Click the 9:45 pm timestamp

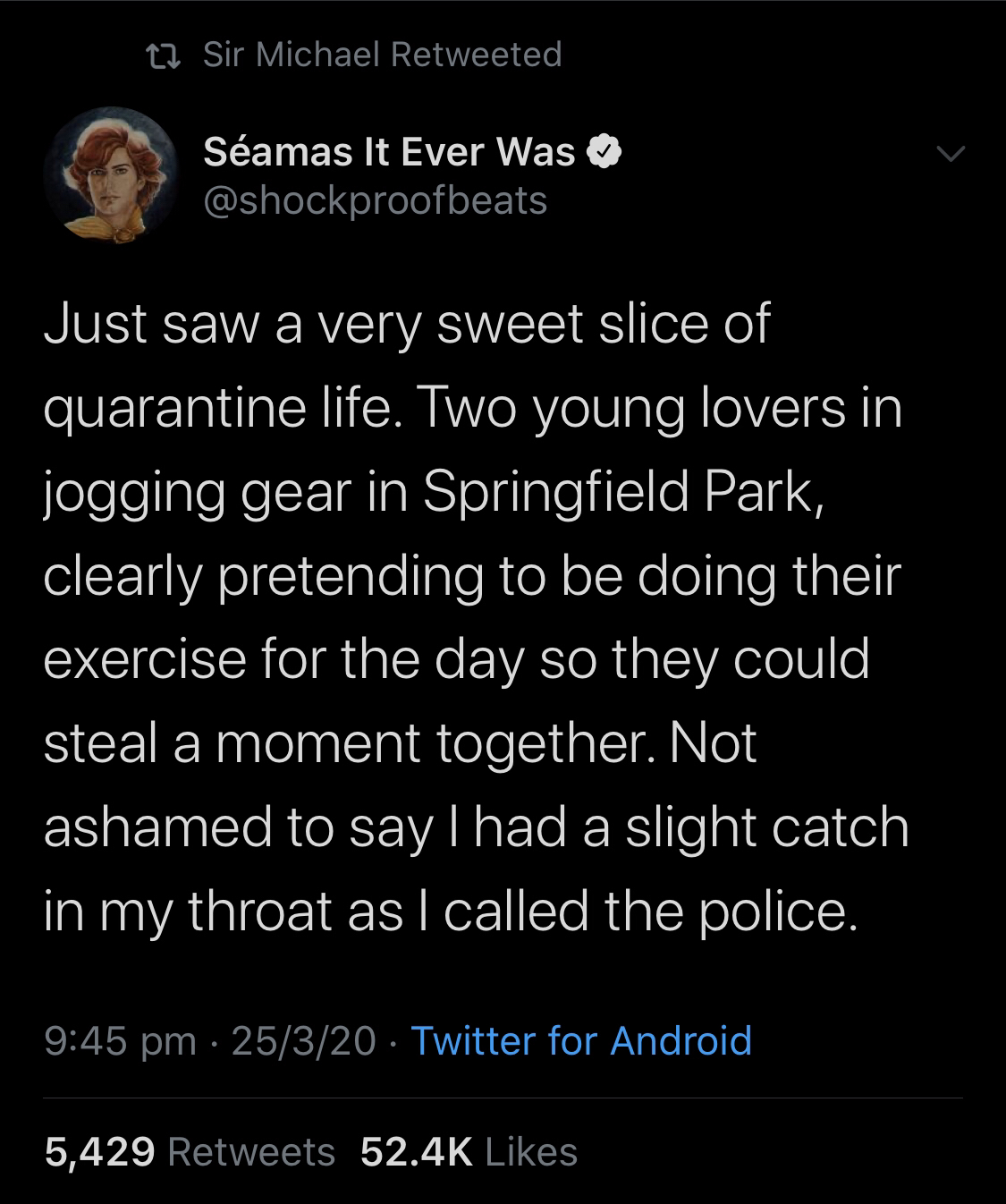click(119, 1041)
